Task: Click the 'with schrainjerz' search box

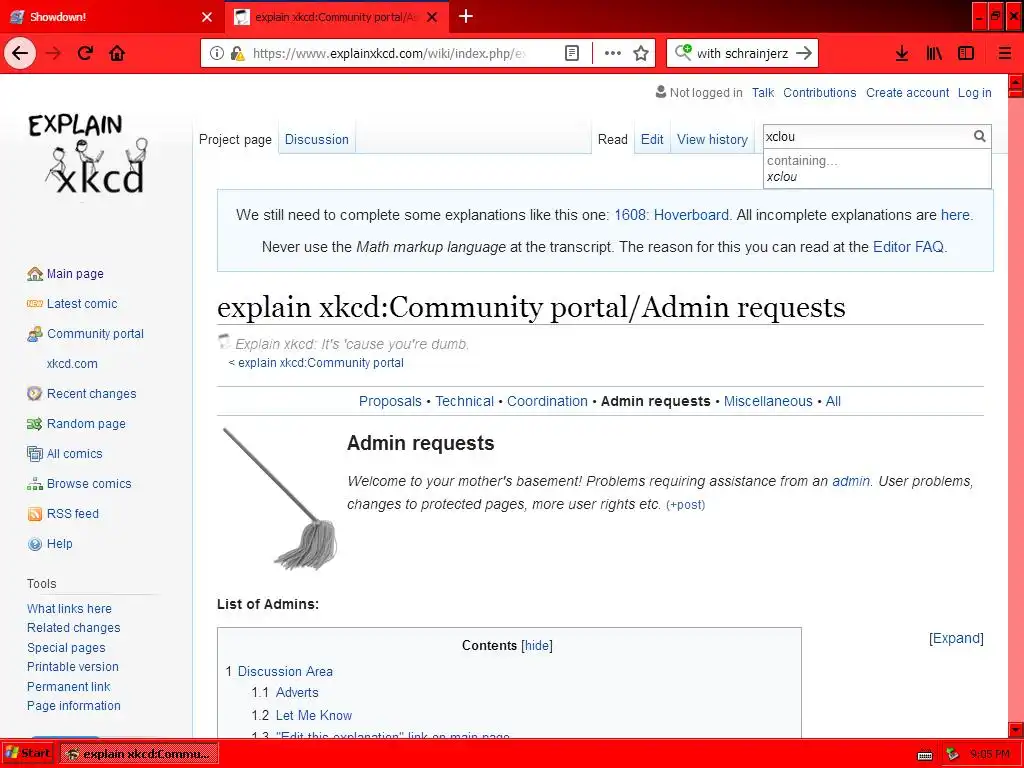Action: coord(742,54)
